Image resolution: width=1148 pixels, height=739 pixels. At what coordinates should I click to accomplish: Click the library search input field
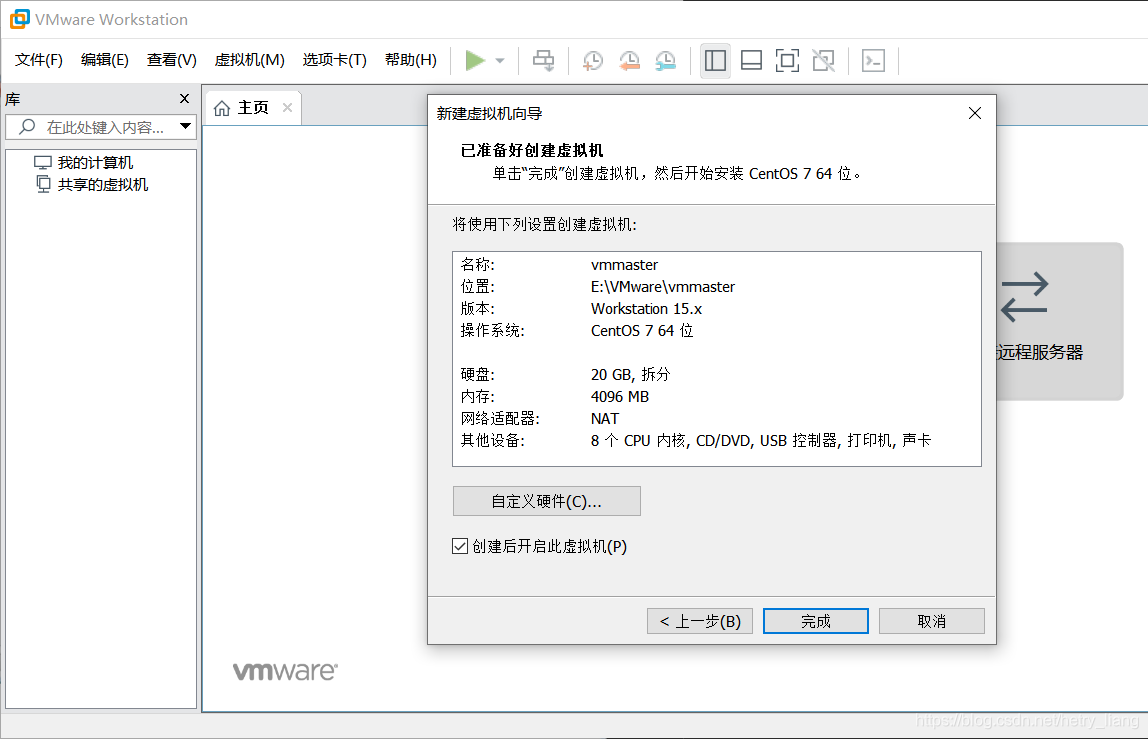coord(101,127)
